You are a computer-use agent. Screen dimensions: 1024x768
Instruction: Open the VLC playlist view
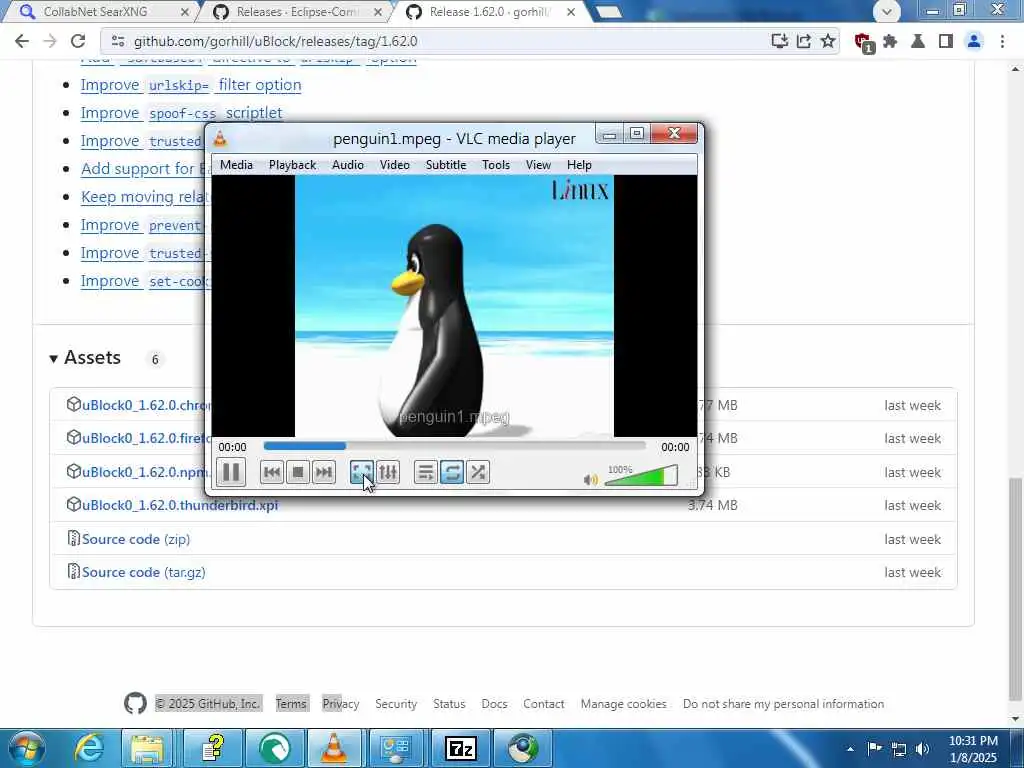click(425, 472)
